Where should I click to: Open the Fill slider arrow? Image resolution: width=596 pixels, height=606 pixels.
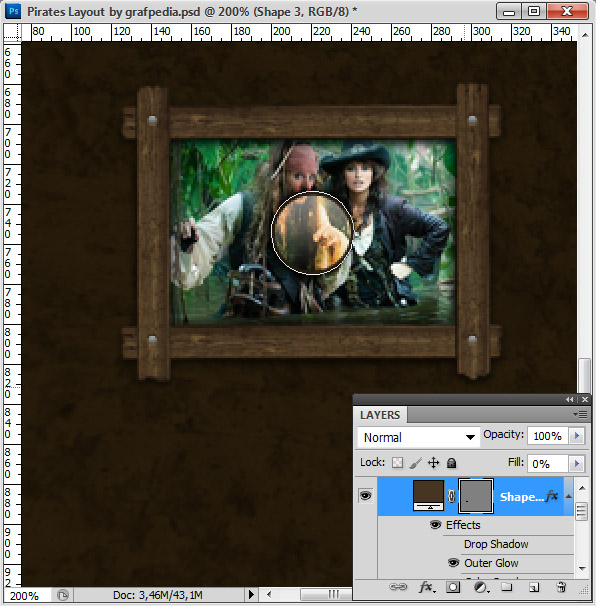click(x=577, y=463)
